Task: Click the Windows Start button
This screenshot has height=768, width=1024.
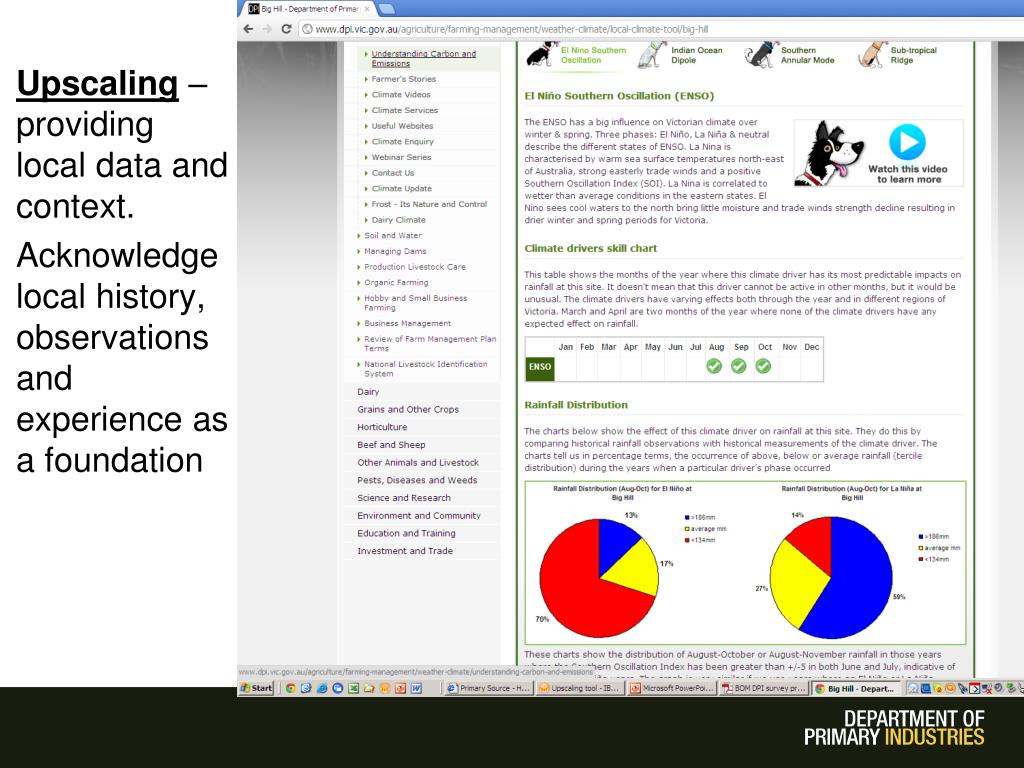Action: (256, 688)
